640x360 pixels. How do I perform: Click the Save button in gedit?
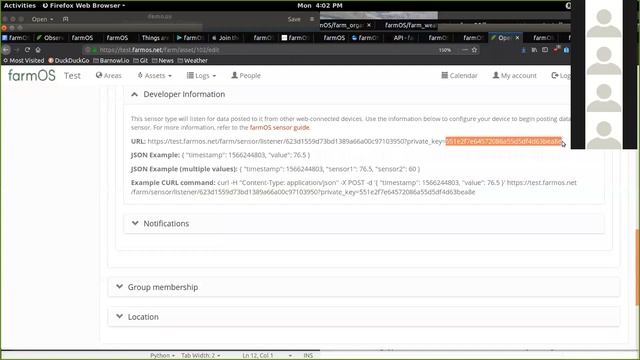[x=294, y=19]
